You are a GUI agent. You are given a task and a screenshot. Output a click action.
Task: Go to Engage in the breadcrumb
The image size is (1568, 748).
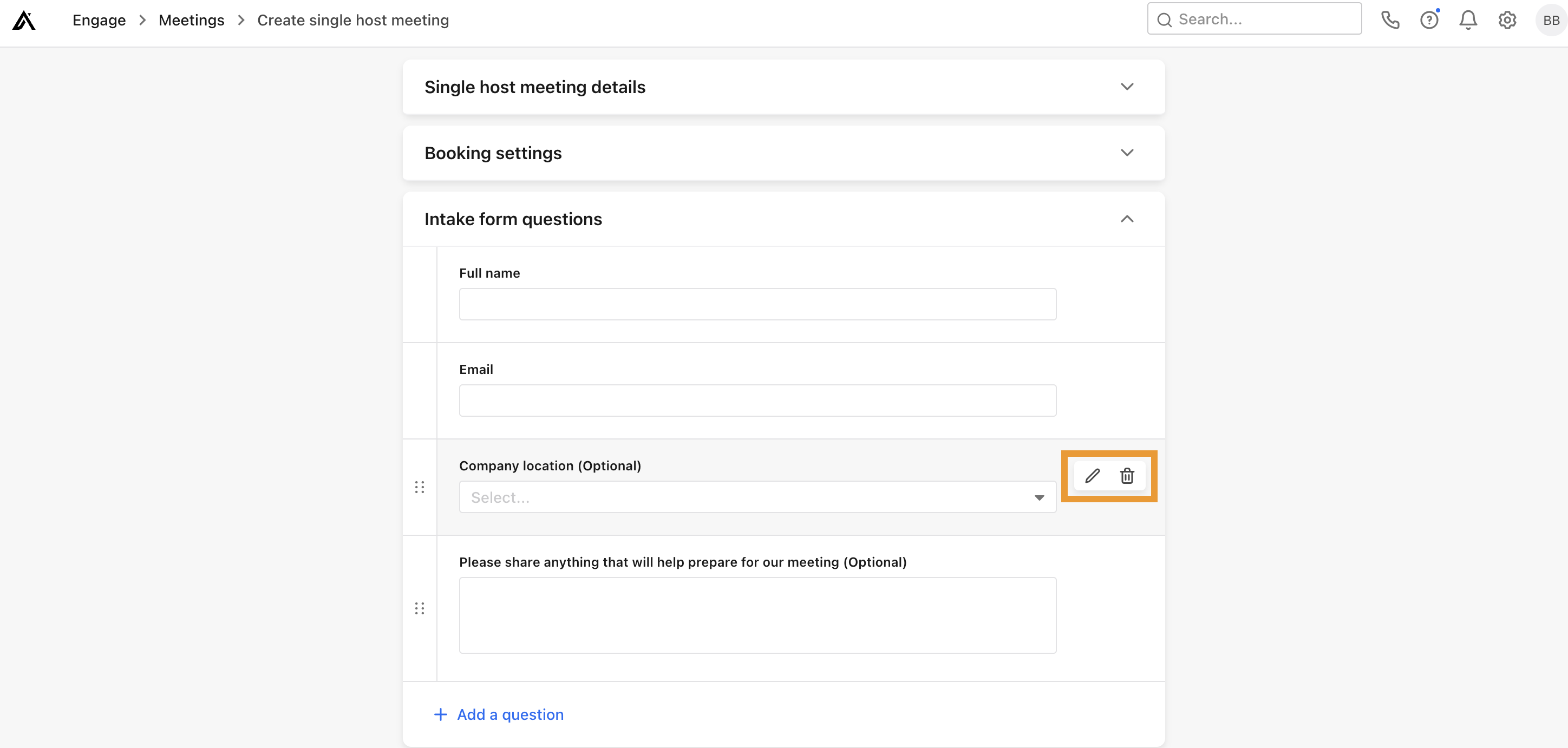[99, 20]
